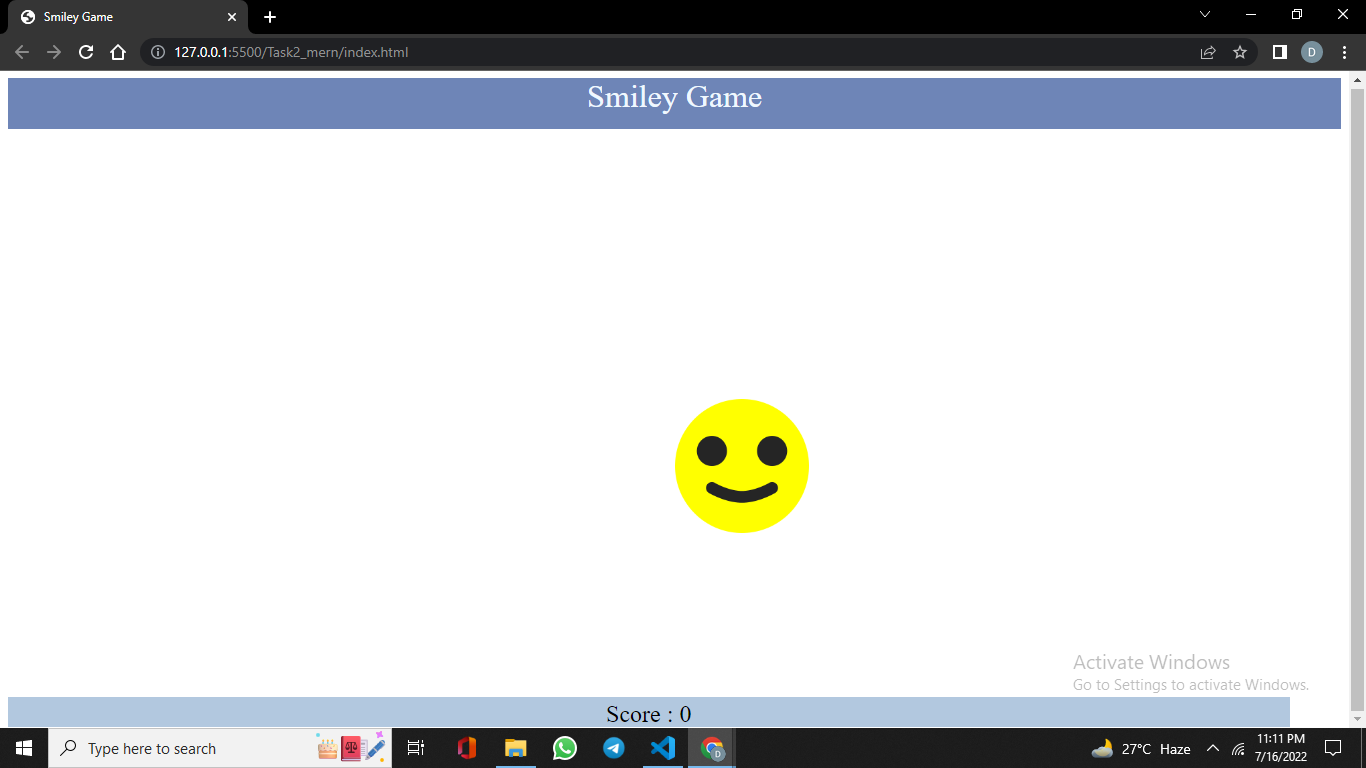Open the Chrome profile avatar D

pos(1311,52)
